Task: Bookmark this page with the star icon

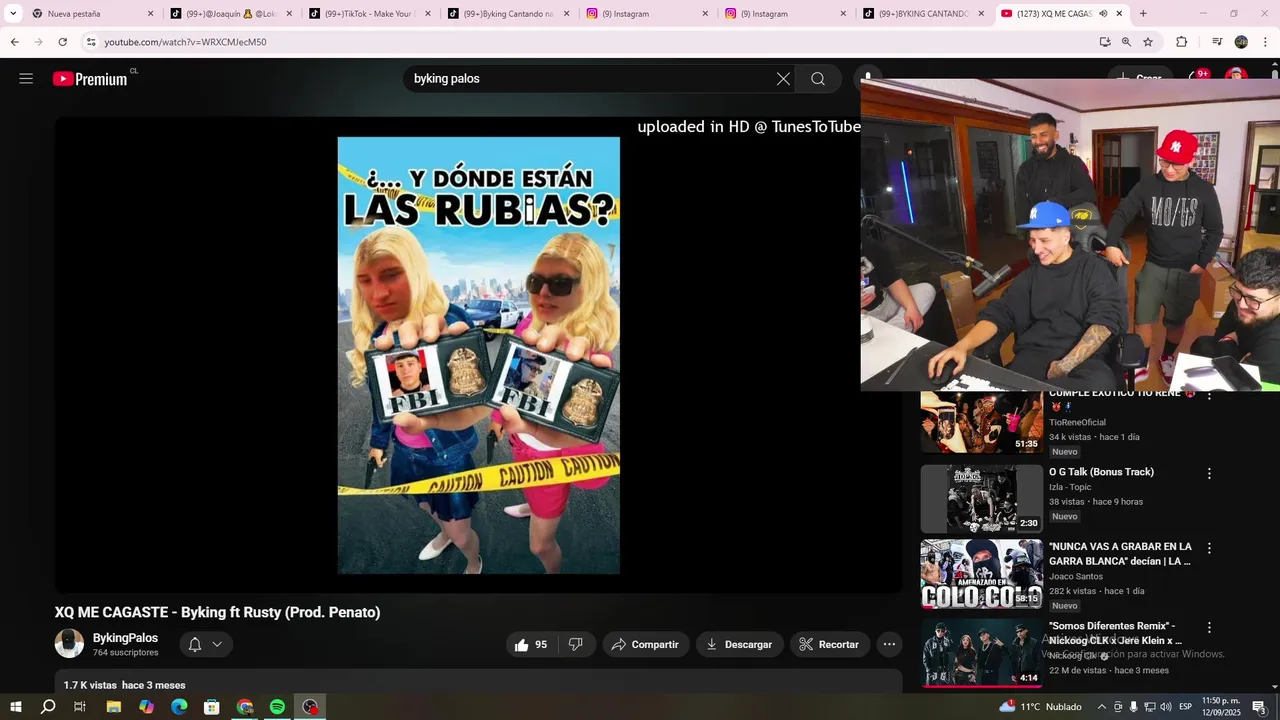Action: [x=1148, y=42]
